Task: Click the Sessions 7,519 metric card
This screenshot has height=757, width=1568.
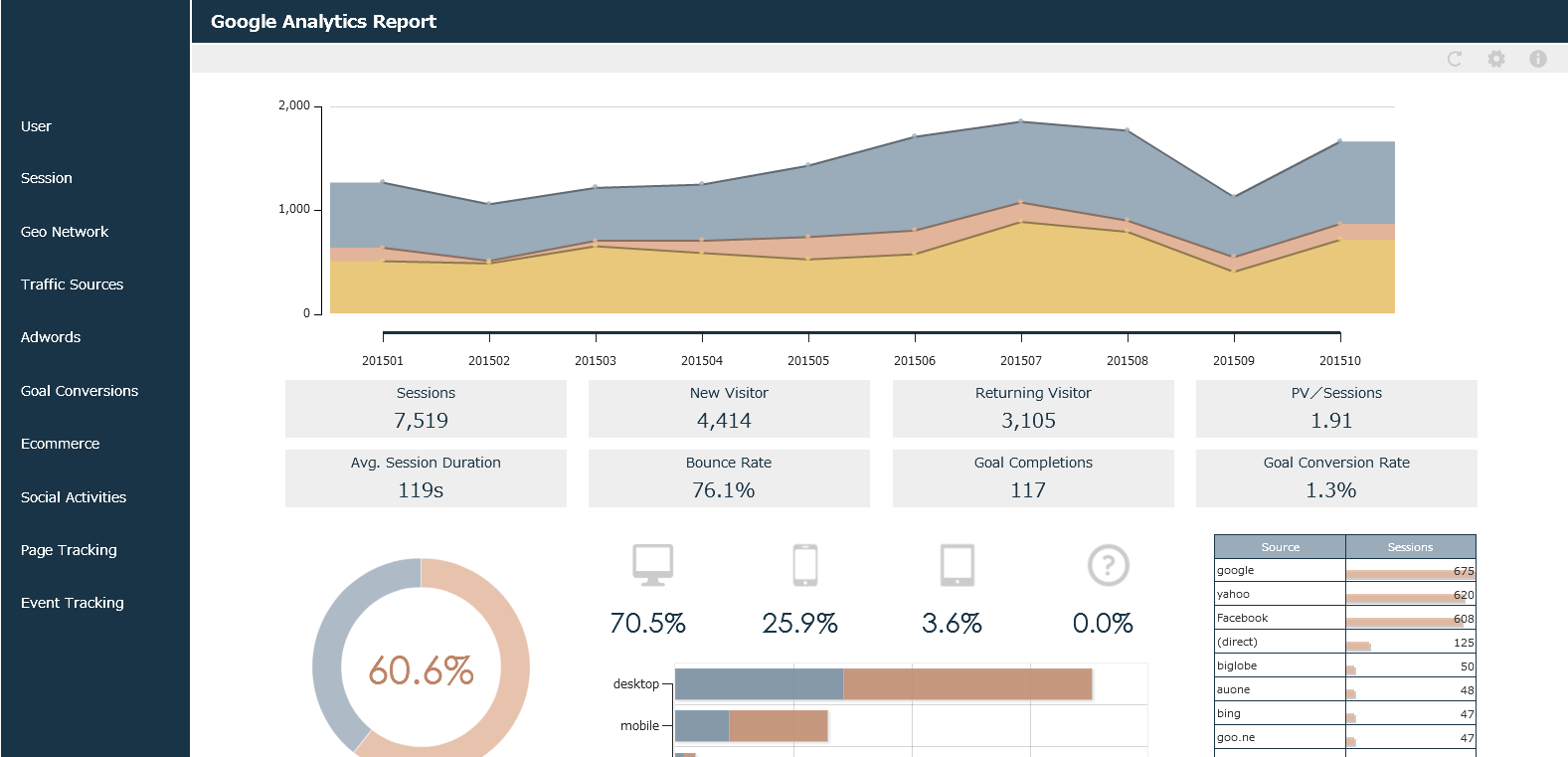Action: coord(426,409)
